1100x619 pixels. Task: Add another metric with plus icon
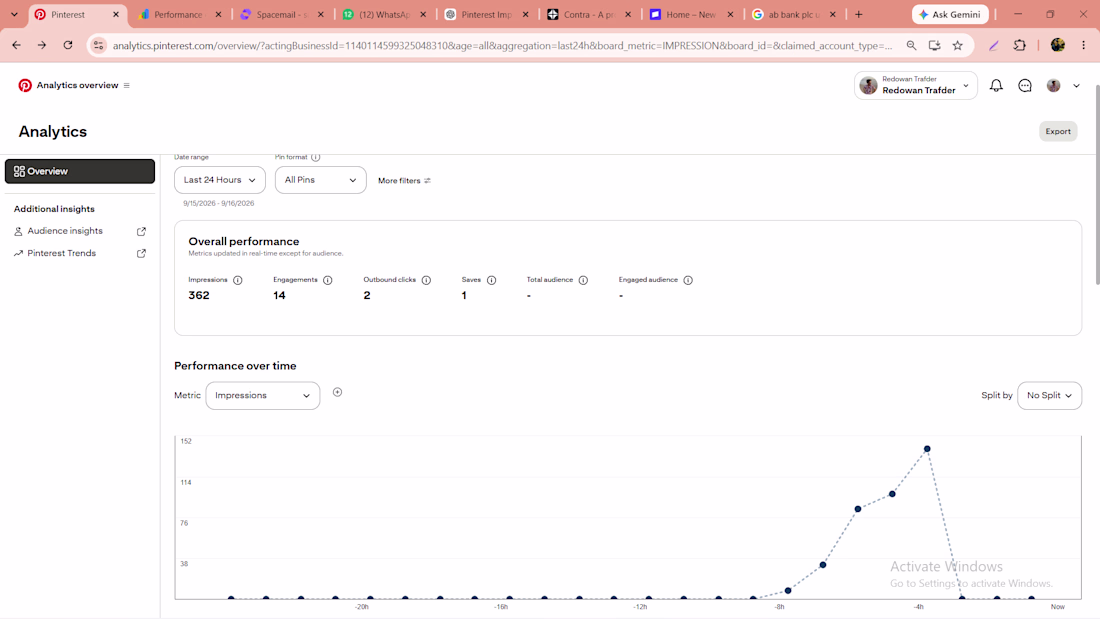pos(337,392)
